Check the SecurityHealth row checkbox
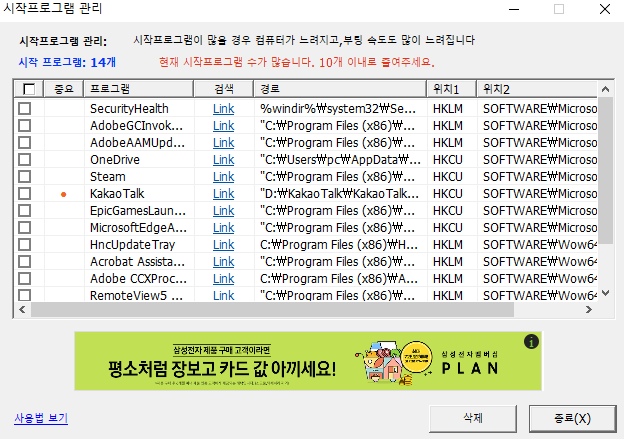This screenshot has height=439, width=624. click(x=25, y=109)
